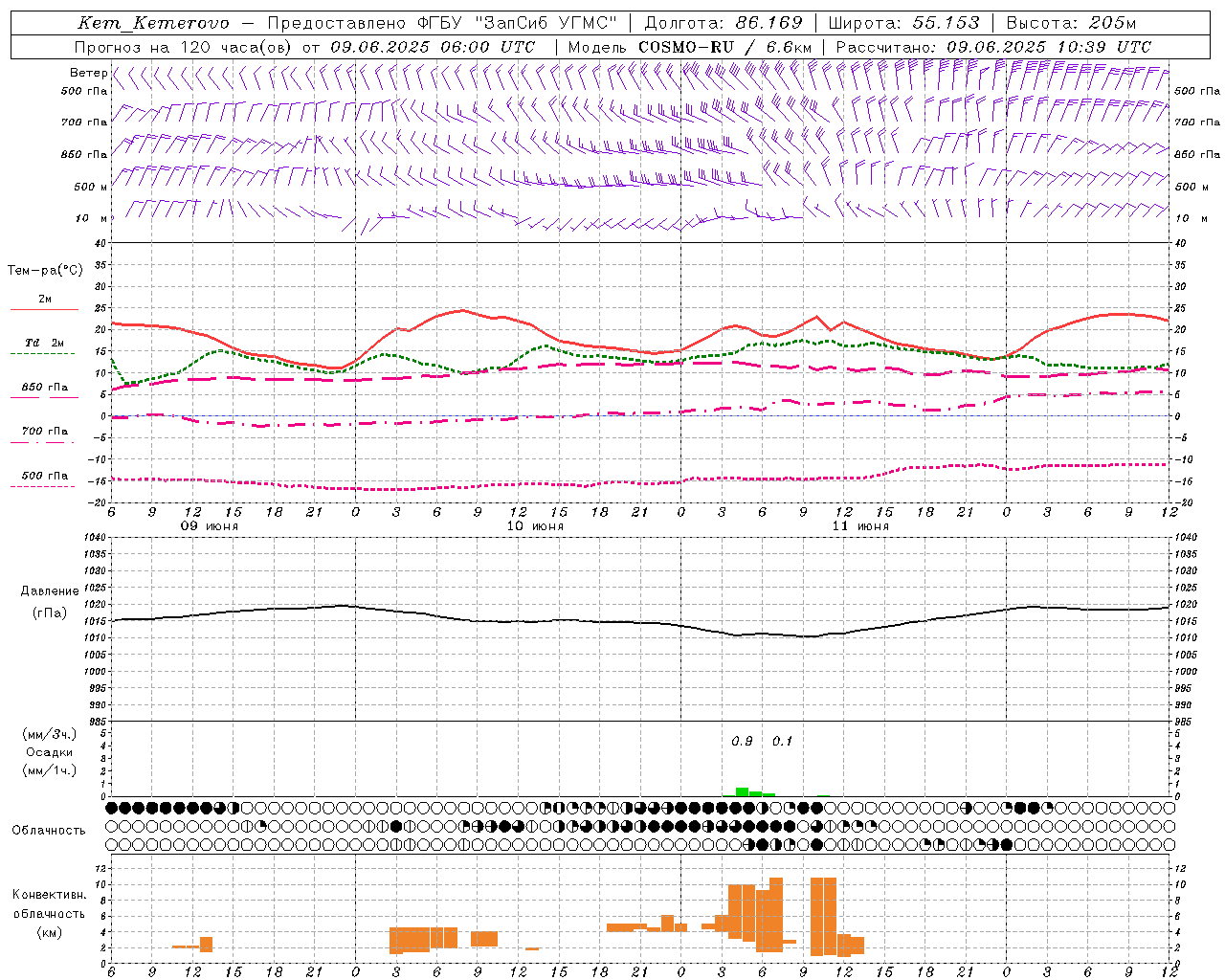Click the Модель COSMO-RU / 6.6км label
The height and width of the screenshot is (980, 1225).
tap(689, 47)
